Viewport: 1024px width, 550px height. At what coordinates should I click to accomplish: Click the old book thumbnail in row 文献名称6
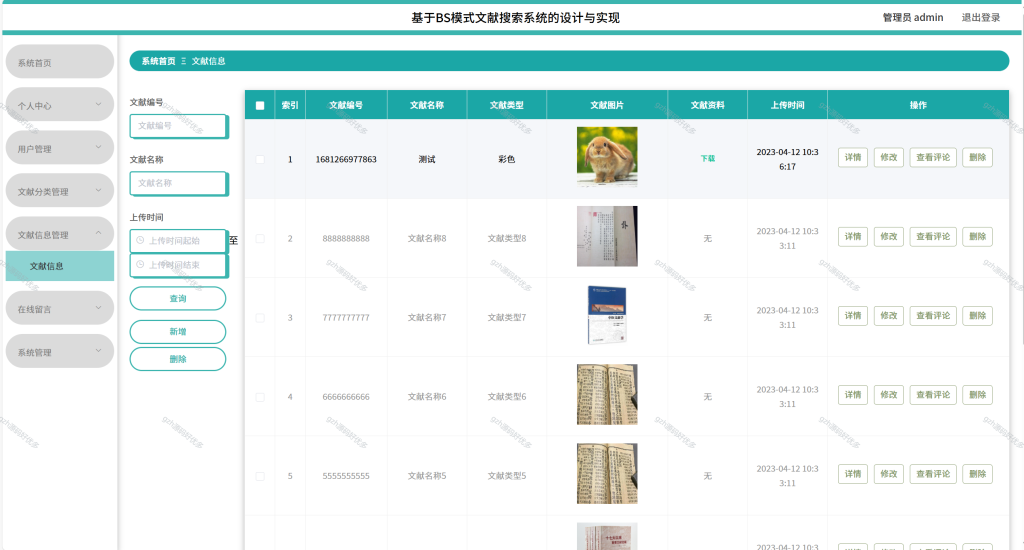click(607, 395)
